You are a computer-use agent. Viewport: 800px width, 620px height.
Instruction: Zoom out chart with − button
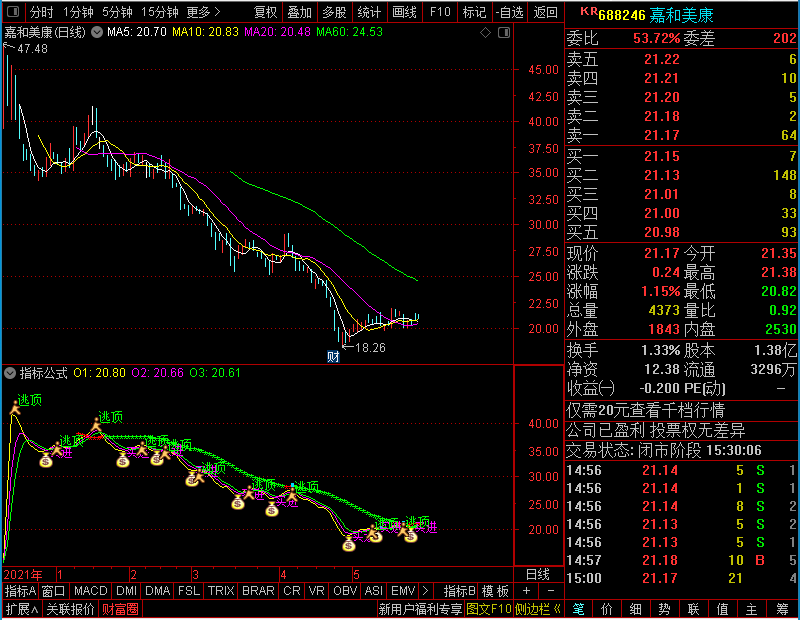click(551, 591)
